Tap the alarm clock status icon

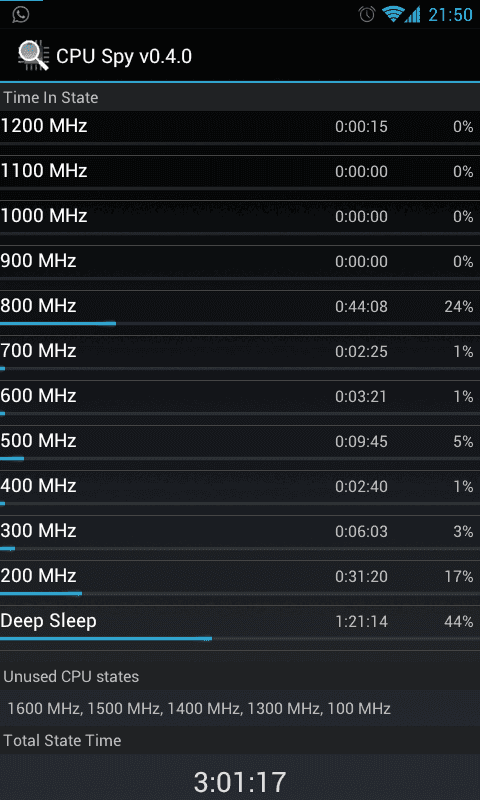(367, 14)
